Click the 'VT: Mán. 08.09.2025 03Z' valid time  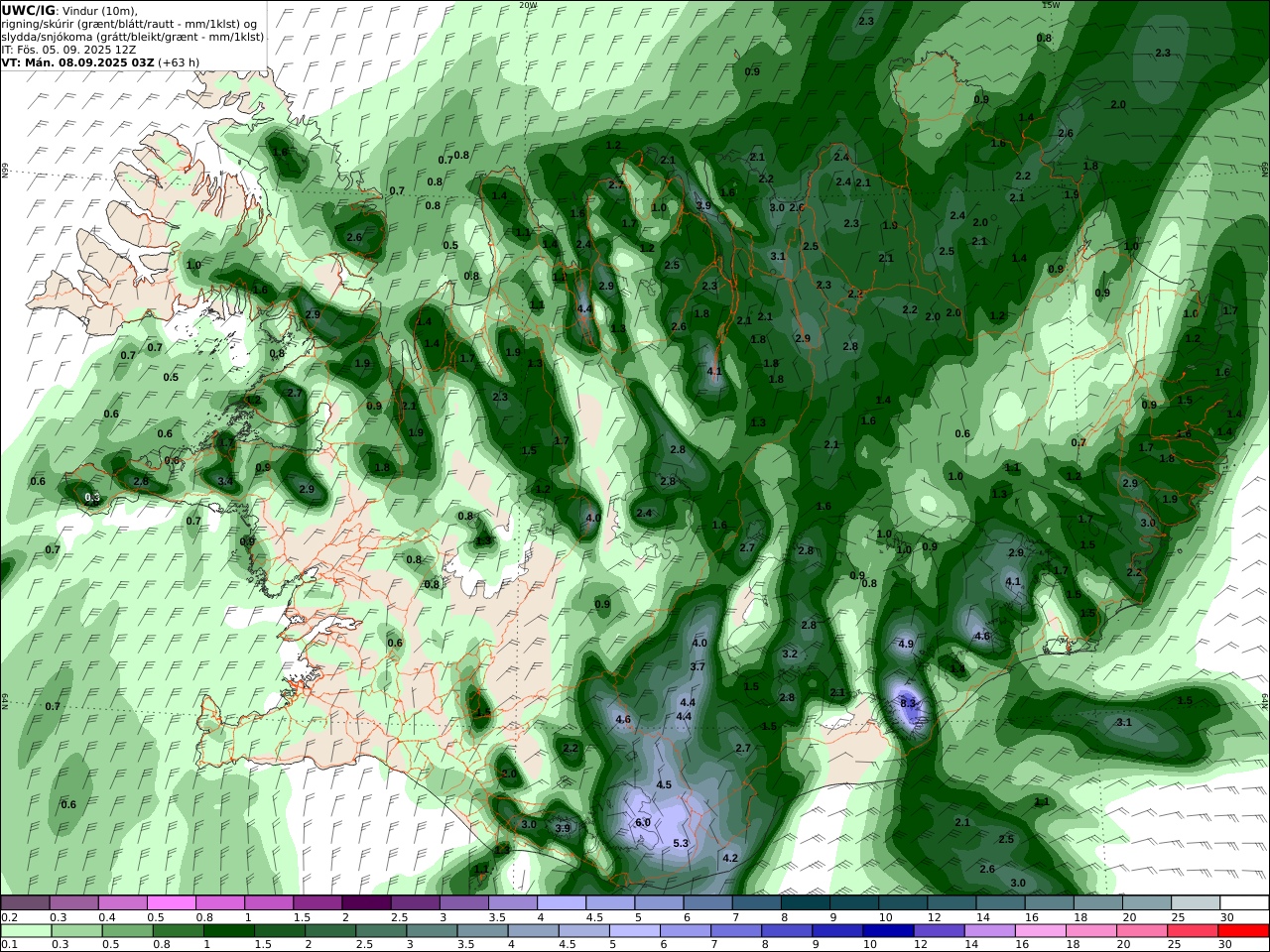pos(77,61)
